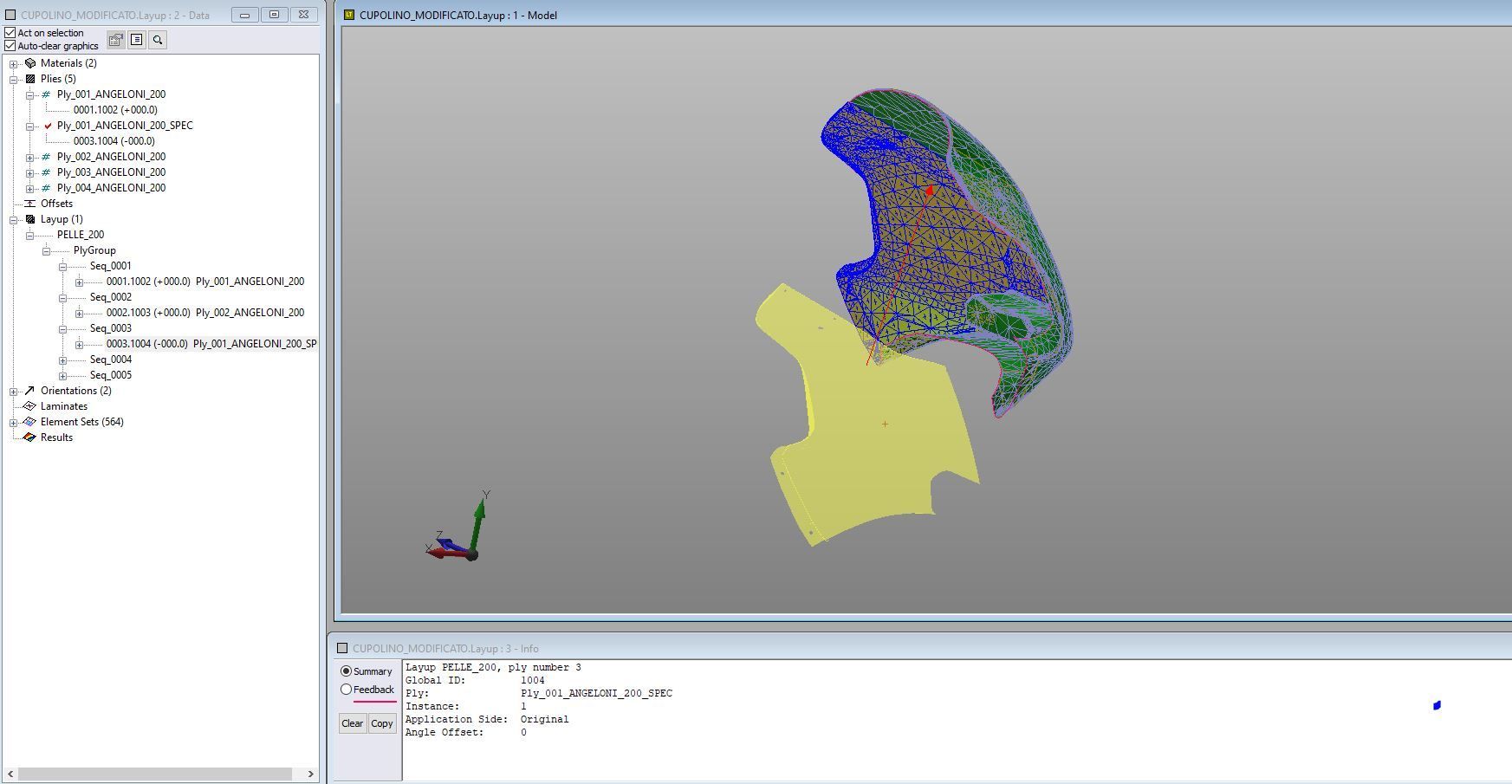Collapse the Plies tree node
This screenshot has width=1512, height=784.
[14, 79]
